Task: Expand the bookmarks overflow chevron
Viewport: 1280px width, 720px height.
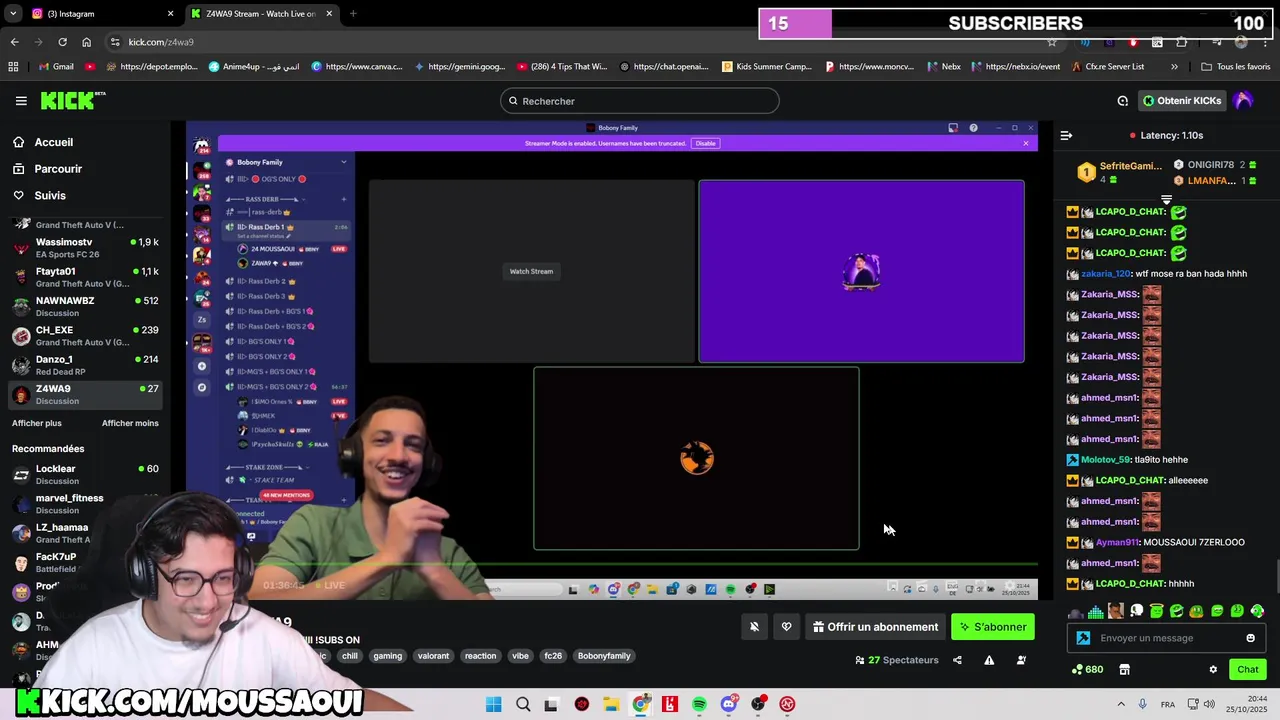Action: point(1174,67)
